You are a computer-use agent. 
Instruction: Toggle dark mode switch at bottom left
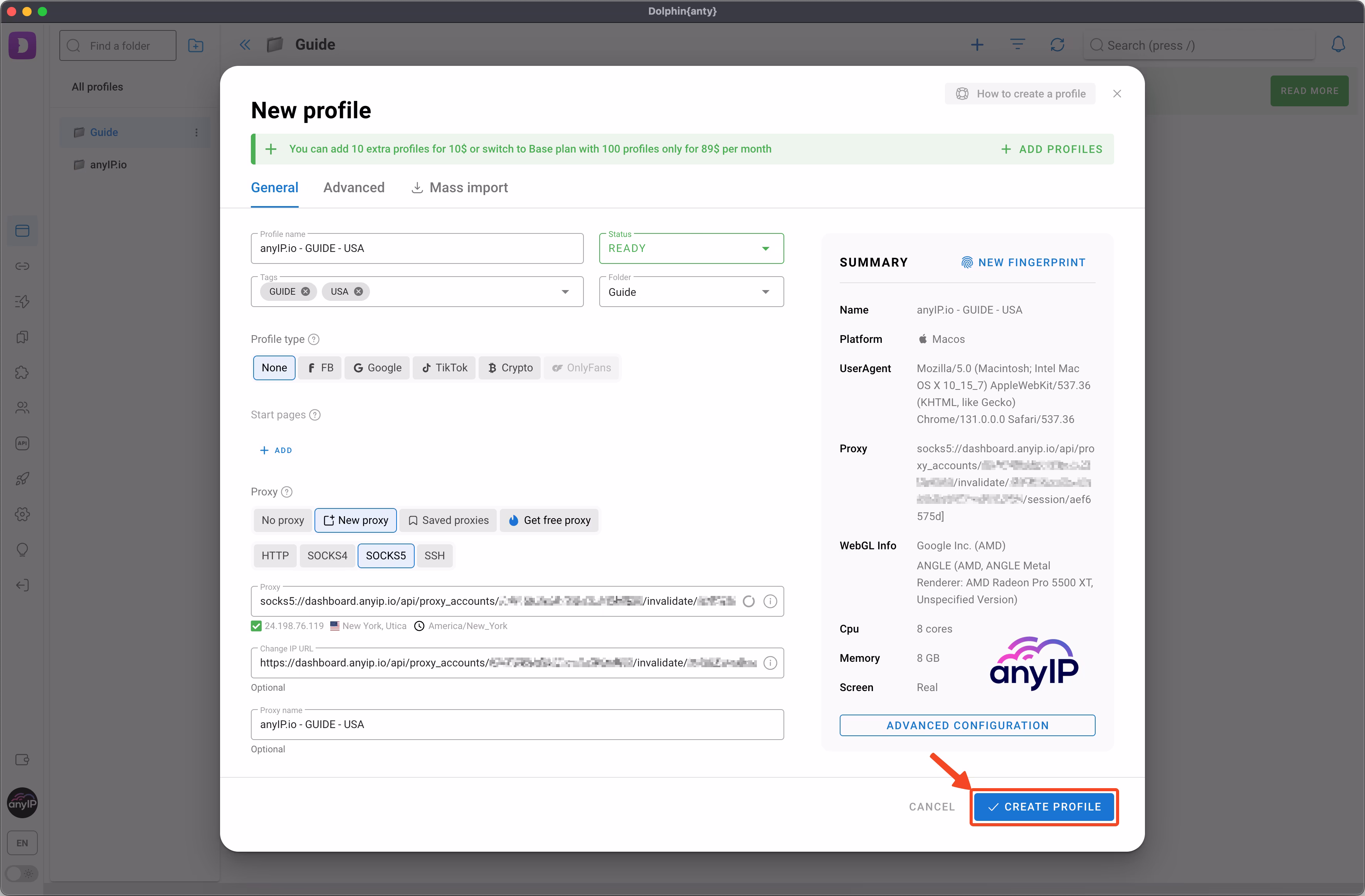22,874
